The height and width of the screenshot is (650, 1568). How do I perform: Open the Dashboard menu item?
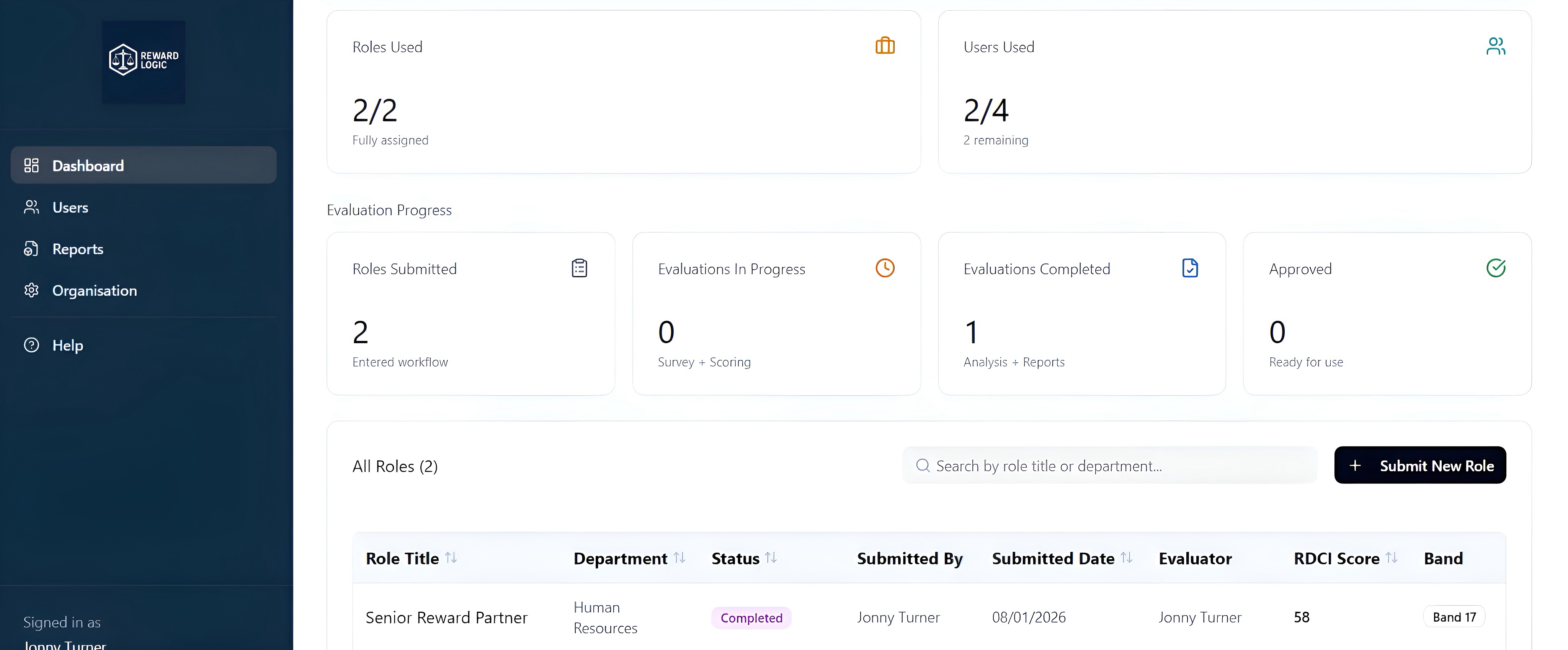point(144,165)
